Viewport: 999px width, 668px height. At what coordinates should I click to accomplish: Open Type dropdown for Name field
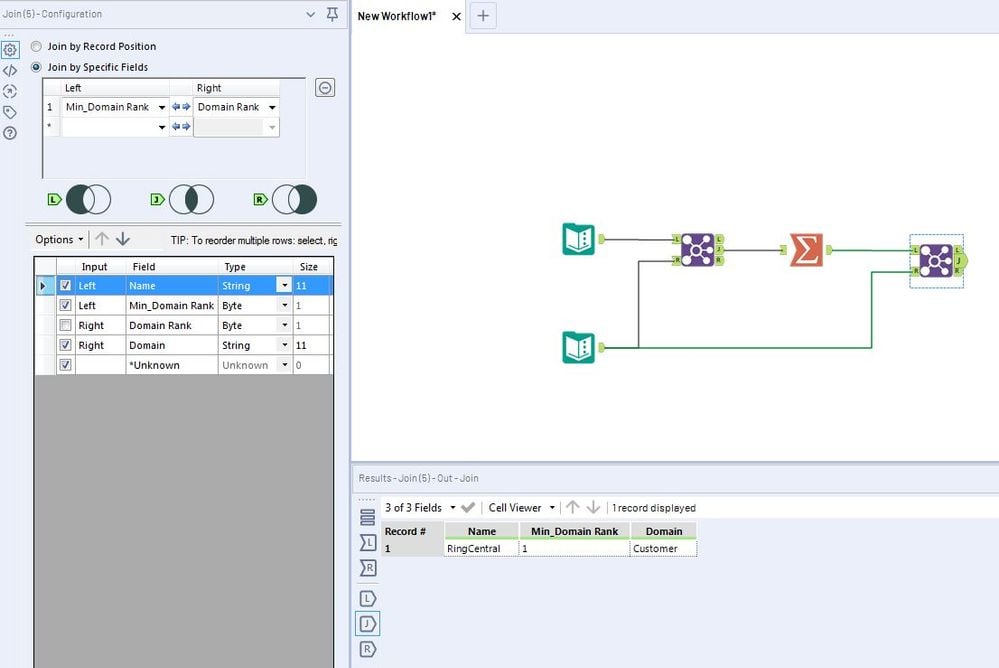(x=284, y=286)
